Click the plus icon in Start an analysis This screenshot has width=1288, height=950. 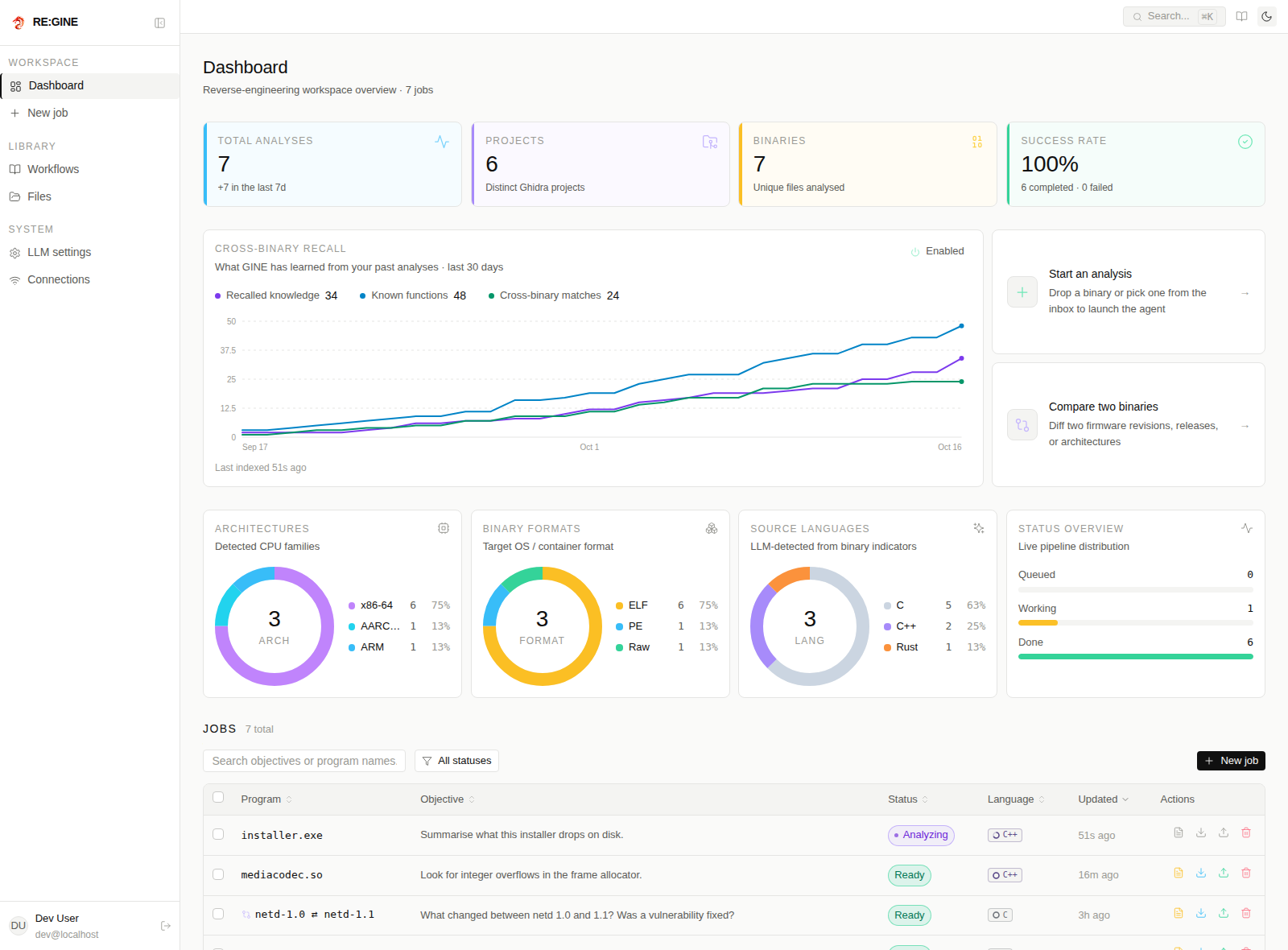(1022, 292)
